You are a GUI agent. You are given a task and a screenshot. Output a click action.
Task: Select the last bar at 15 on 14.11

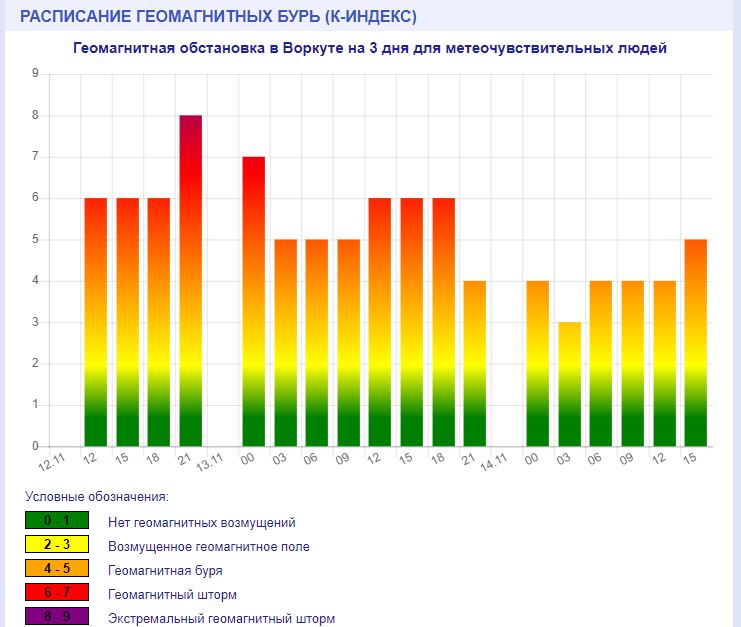pos(696,343)
